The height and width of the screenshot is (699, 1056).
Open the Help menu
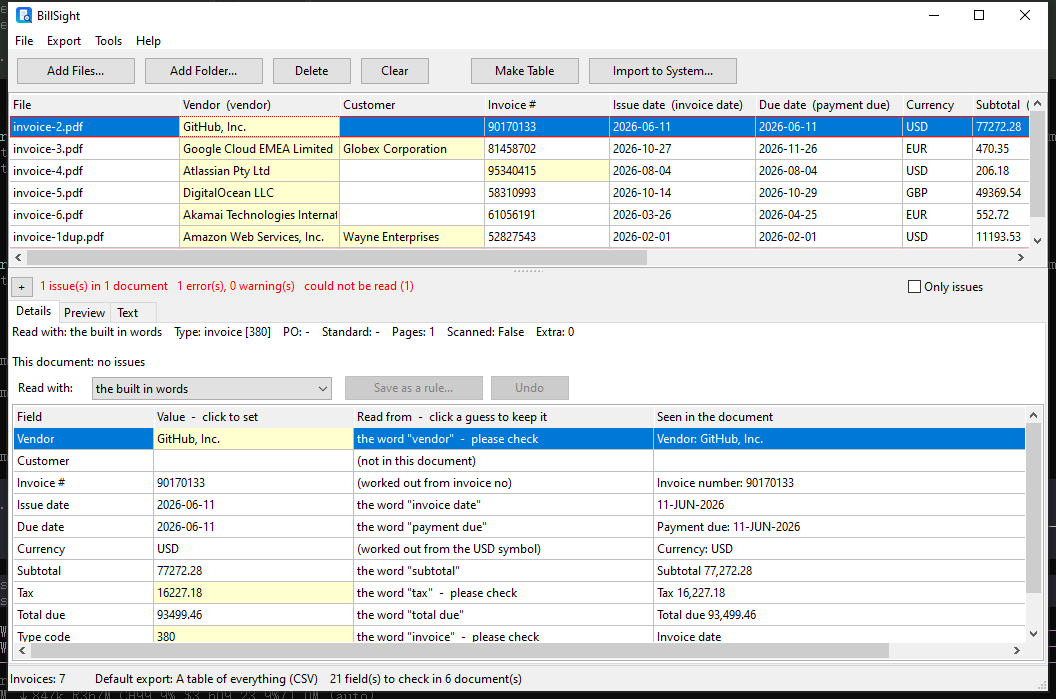(x=148, y=41)
